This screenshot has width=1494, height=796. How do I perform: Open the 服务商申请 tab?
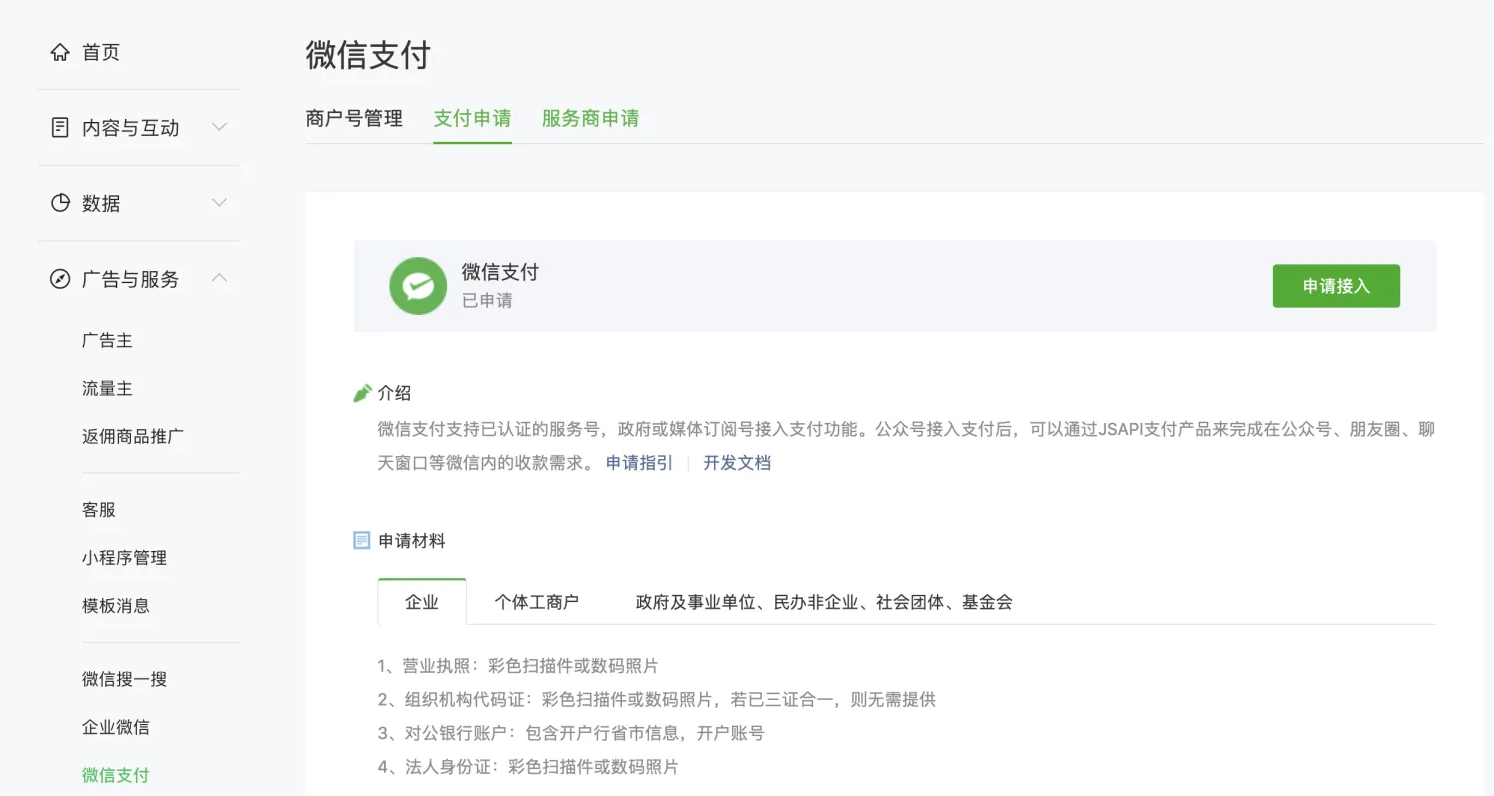pos(590,119)
